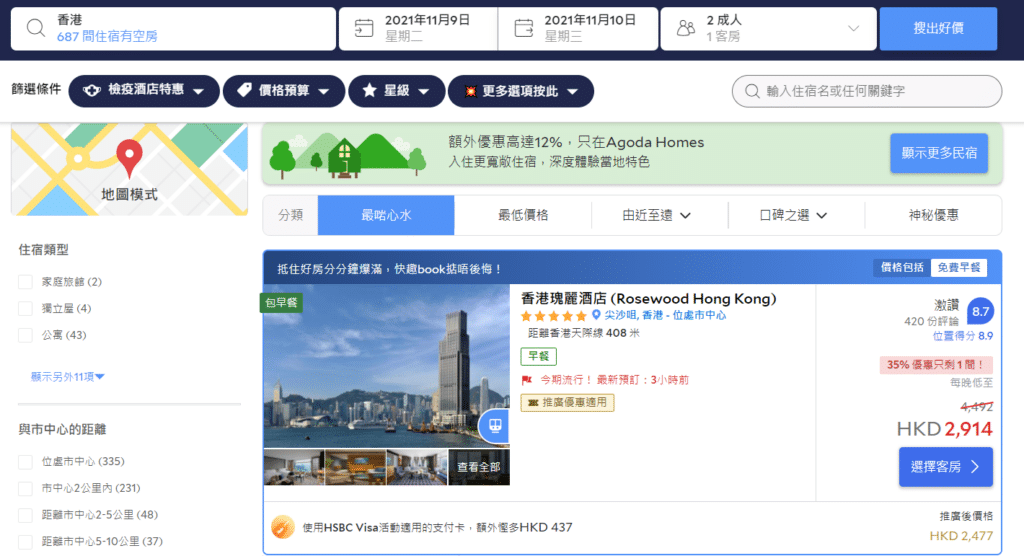1024x556 pixels.
Task: Open the 地圖模式 map view
Action: click(x=129, y=169)
